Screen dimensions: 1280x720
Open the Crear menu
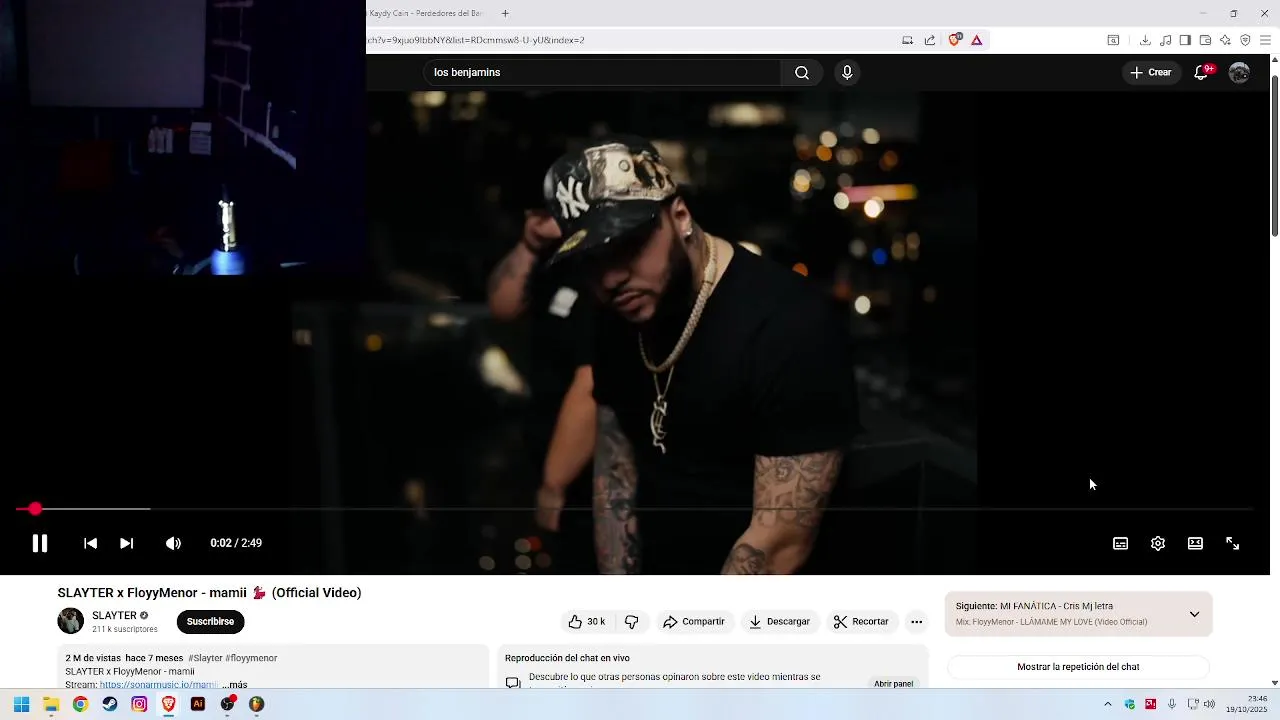(1150, 72)
